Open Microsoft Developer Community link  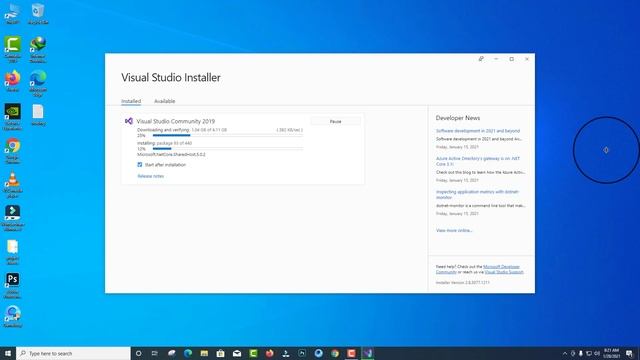point(478,269)
